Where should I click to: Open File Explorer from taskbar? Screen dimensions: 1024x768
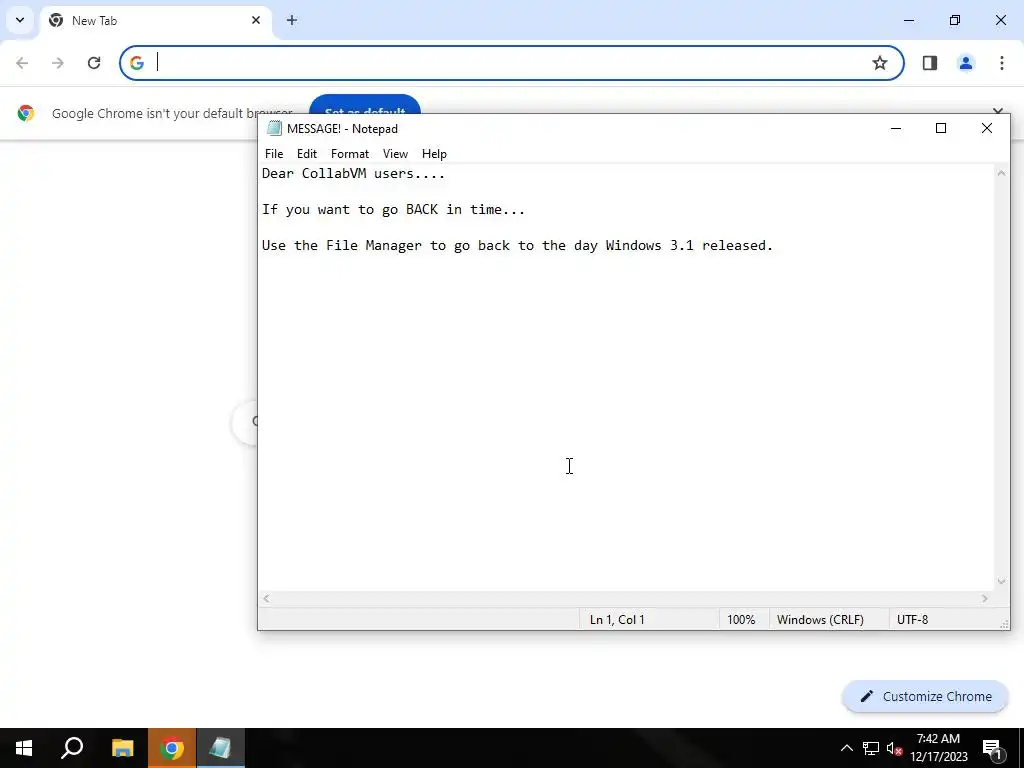click(x=122, y=748)
